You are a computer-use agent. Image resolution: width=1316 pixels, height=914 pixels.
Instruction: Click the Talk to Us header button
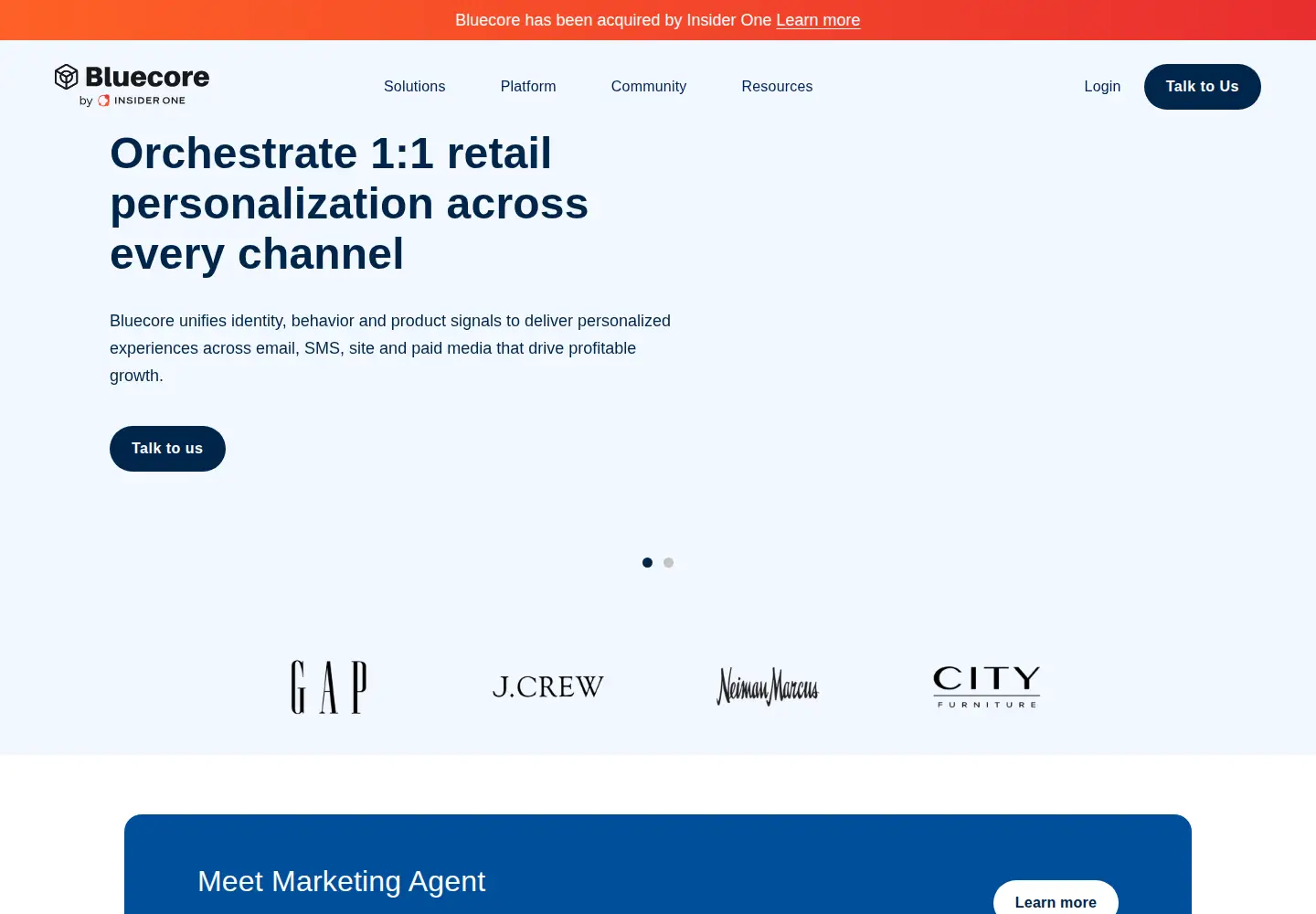pyautogui.click(x=1202, y=87)
